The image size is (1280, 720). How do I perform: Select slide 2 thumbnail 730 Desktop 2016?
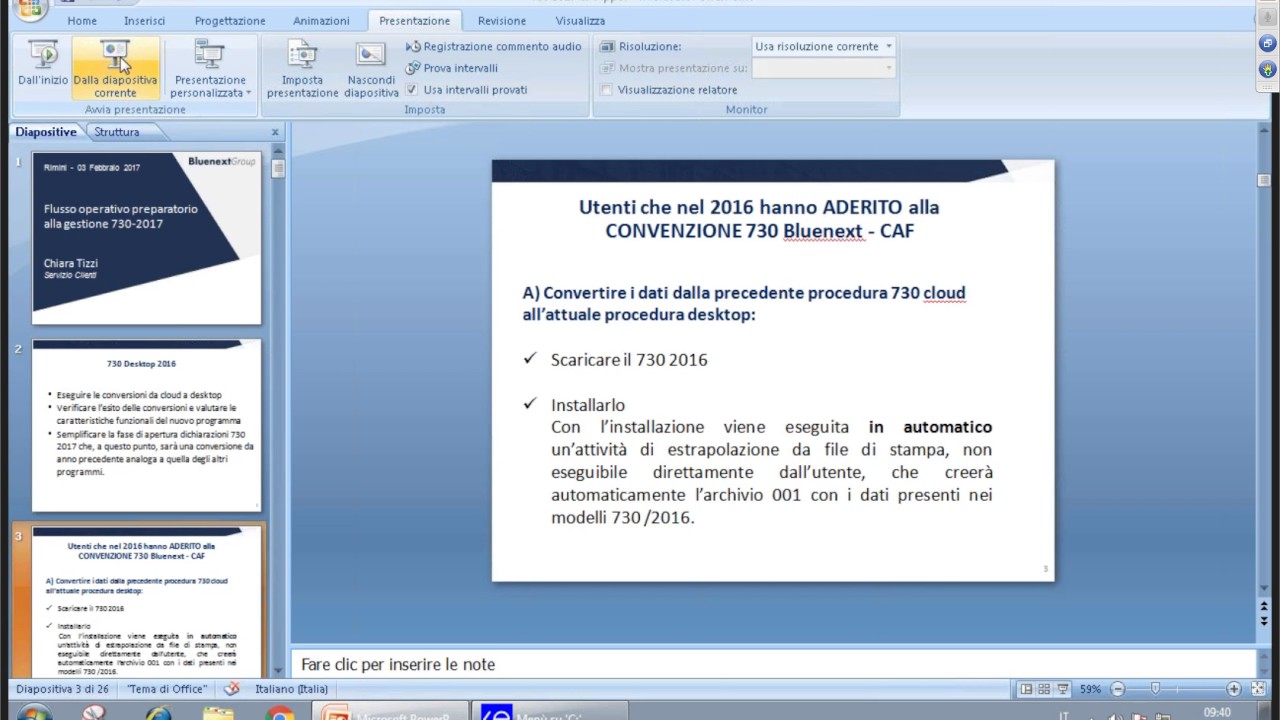147,425
